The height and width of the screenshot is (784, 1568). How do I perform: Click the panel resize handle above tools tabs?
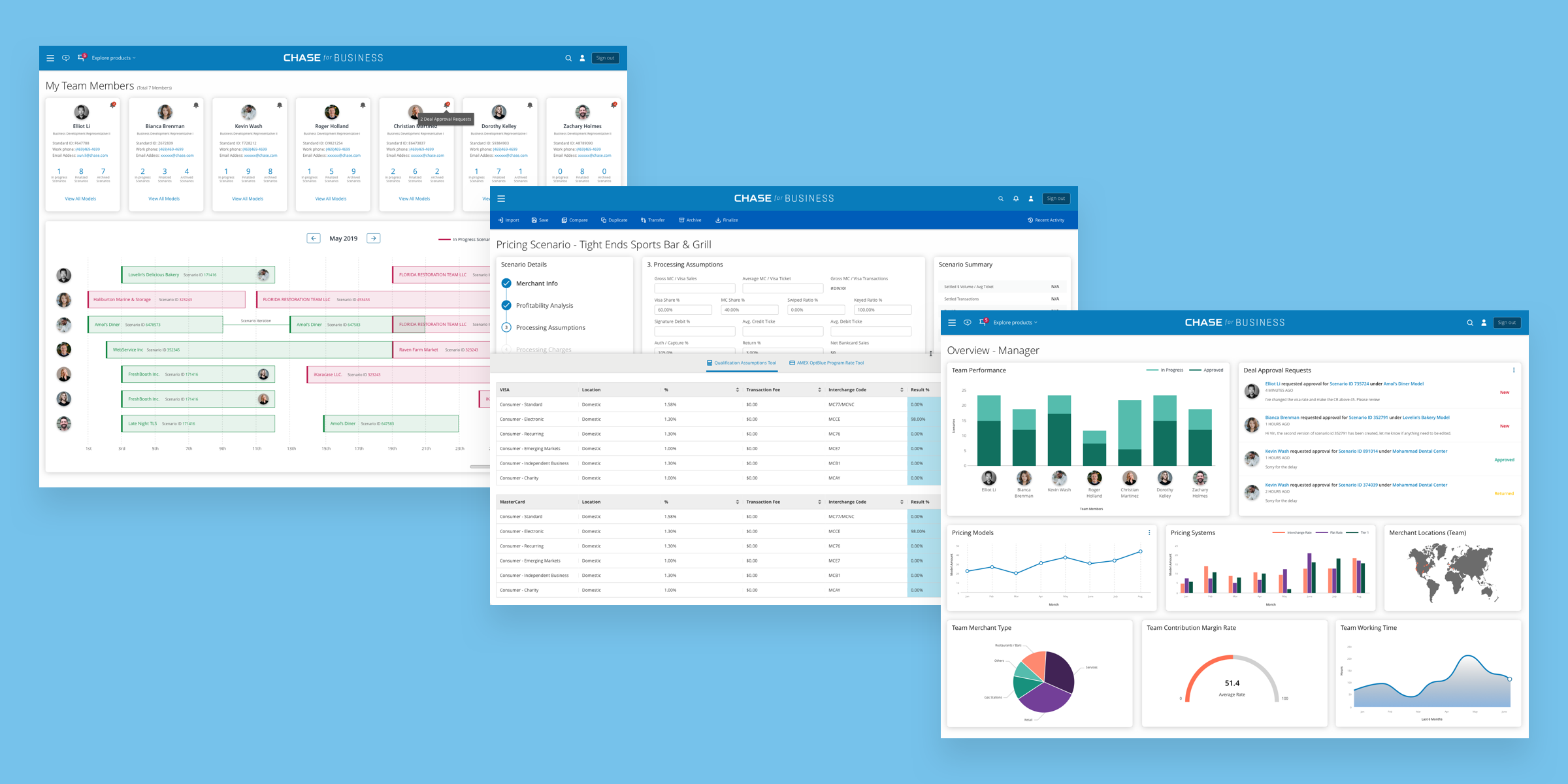(x=930, y=353)
